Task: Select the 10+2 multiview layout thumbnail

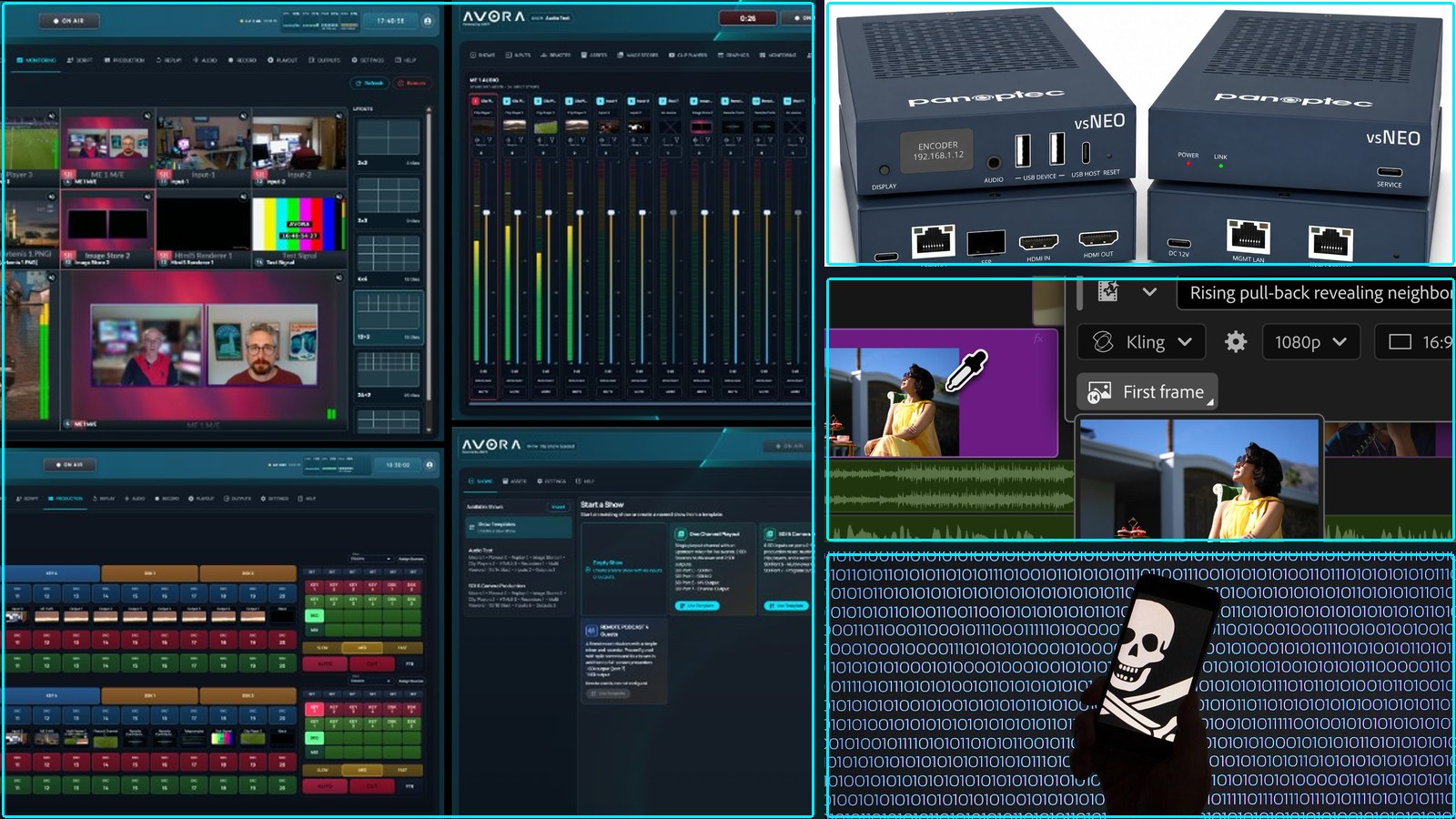Action: tap(388, 311)
